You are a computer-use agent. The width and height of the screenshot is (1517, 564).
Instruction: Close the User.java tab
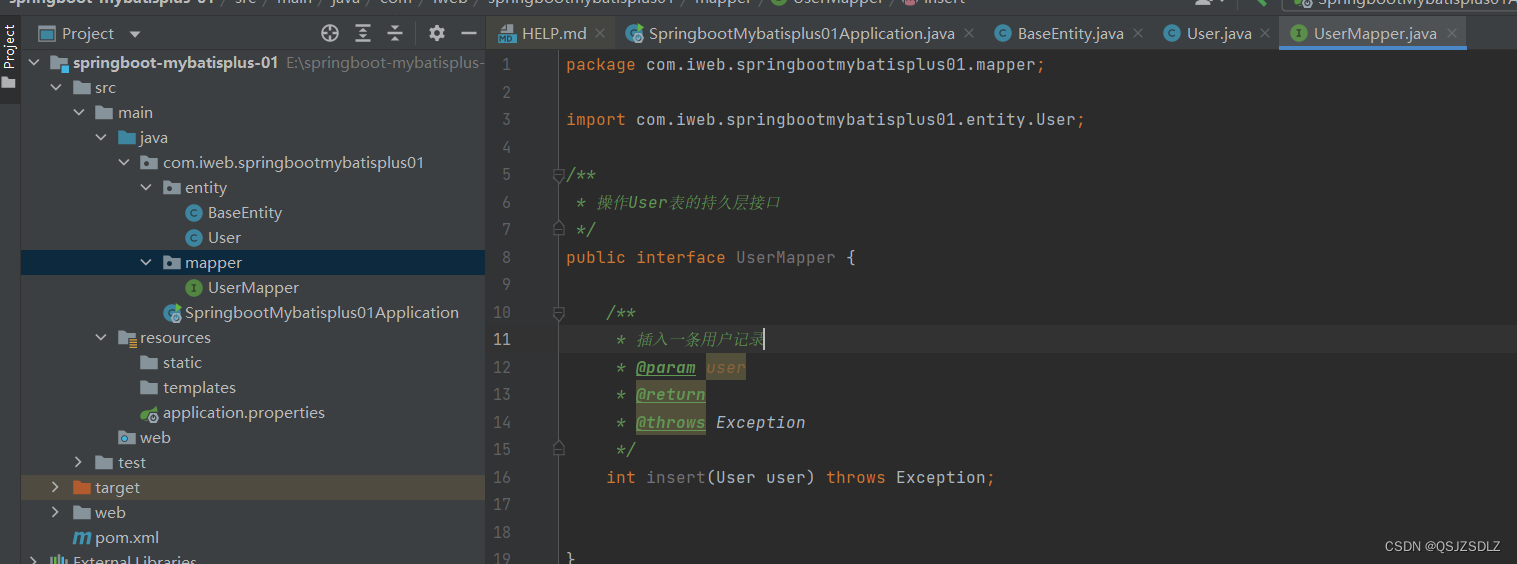tap(1265, 33)
